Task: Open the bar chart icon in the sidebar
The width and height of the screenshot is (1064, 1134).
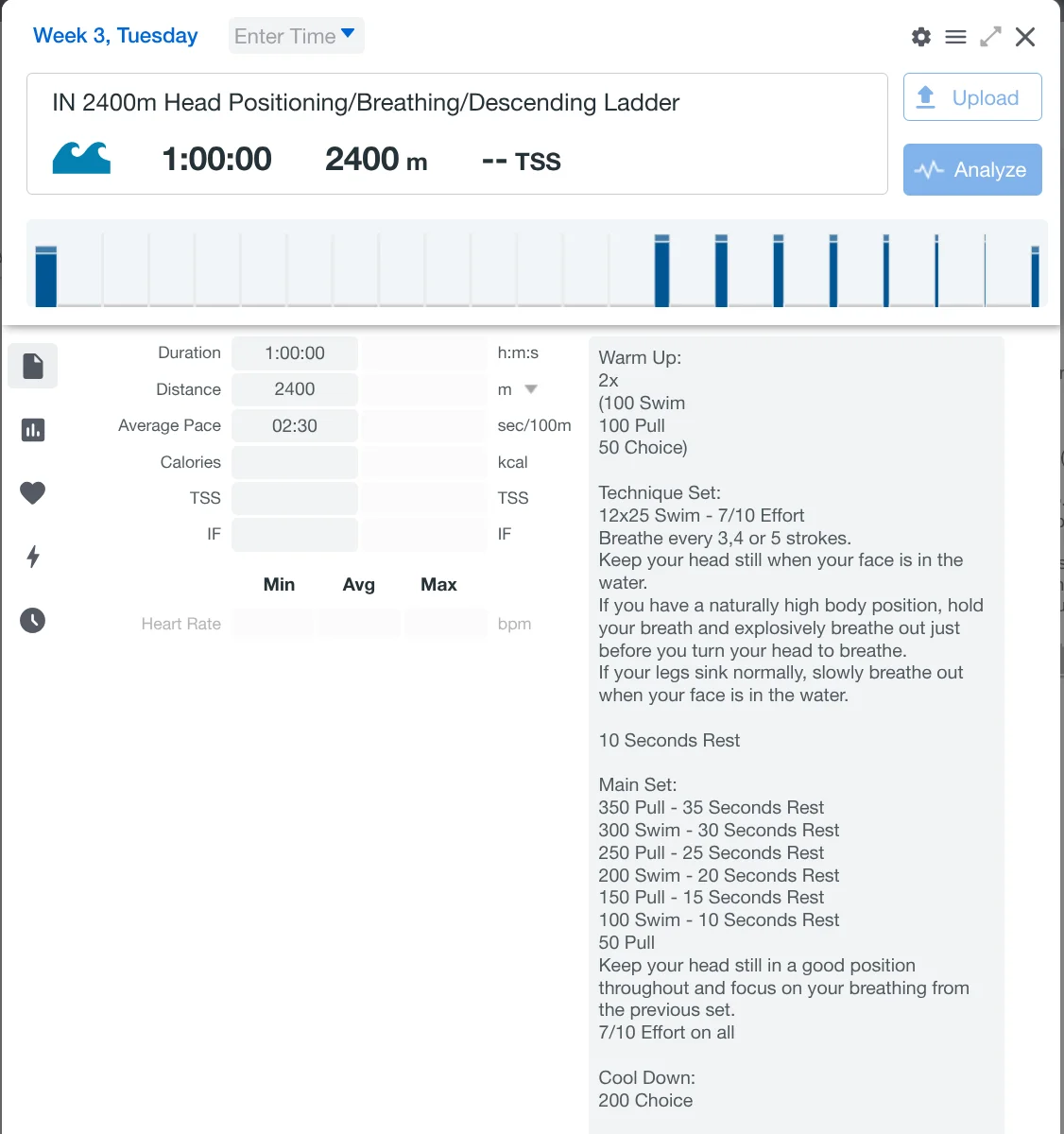Action: click(33, 430)
